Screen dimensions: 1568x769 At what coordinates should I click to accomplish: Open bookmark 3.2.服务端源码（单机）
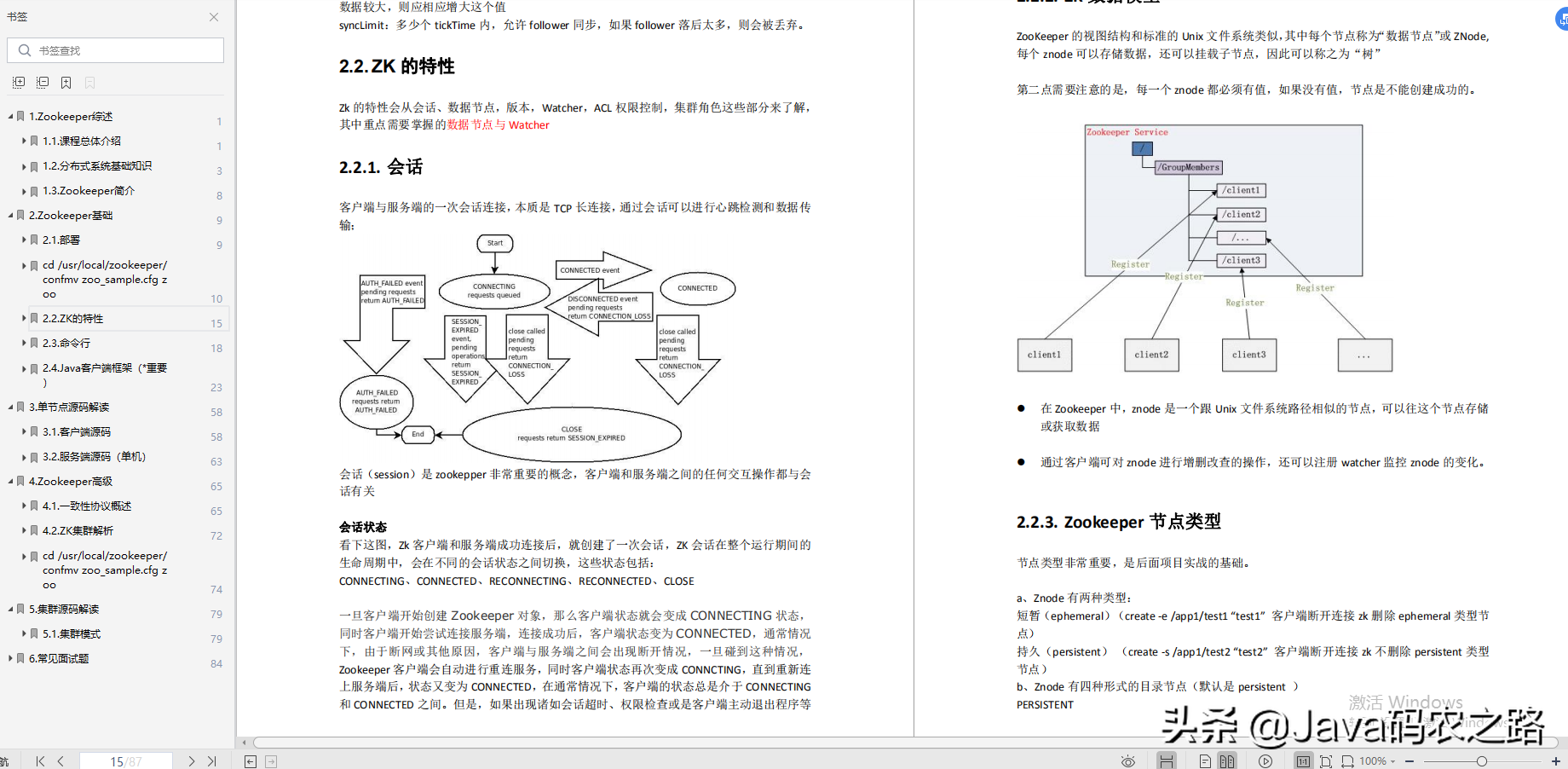[x=95, y=456]
